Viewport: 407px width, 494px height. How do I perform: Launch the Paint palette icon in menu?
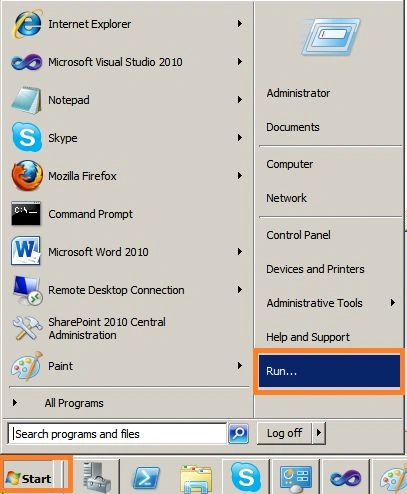[27, 366]
